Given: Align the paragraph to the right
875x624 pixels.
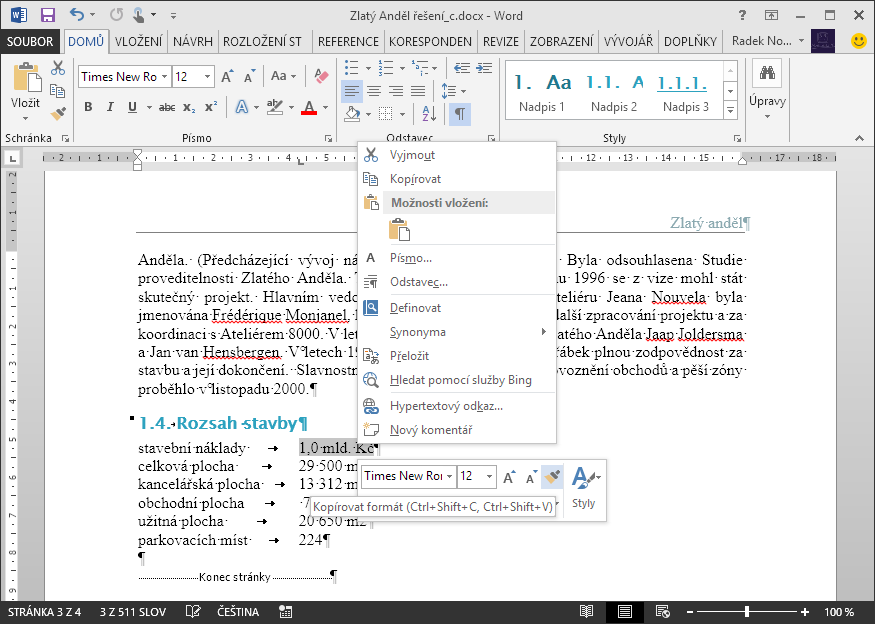Looking at the screenshot, I should 396,91.
